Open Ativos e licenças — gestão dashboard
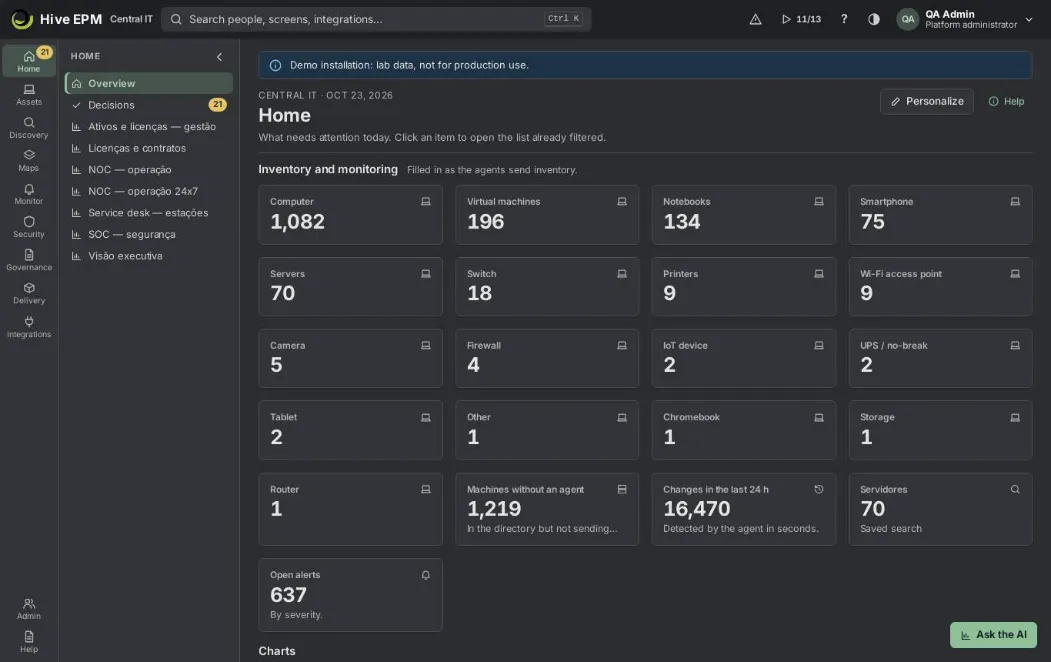1051x662 pixels. 149,127
